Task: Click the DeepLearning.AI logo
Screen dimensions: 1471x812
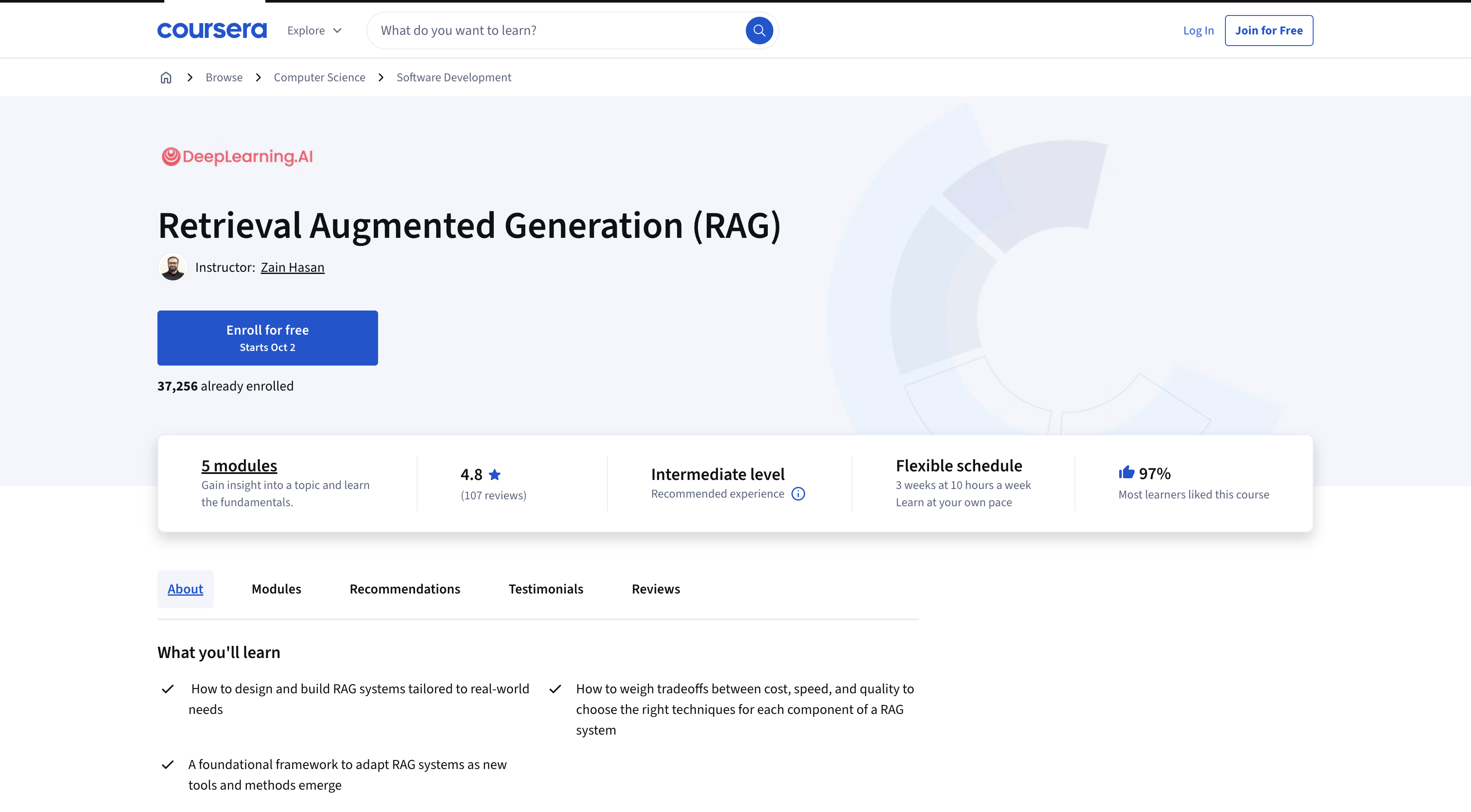Action: coord(237,157)
